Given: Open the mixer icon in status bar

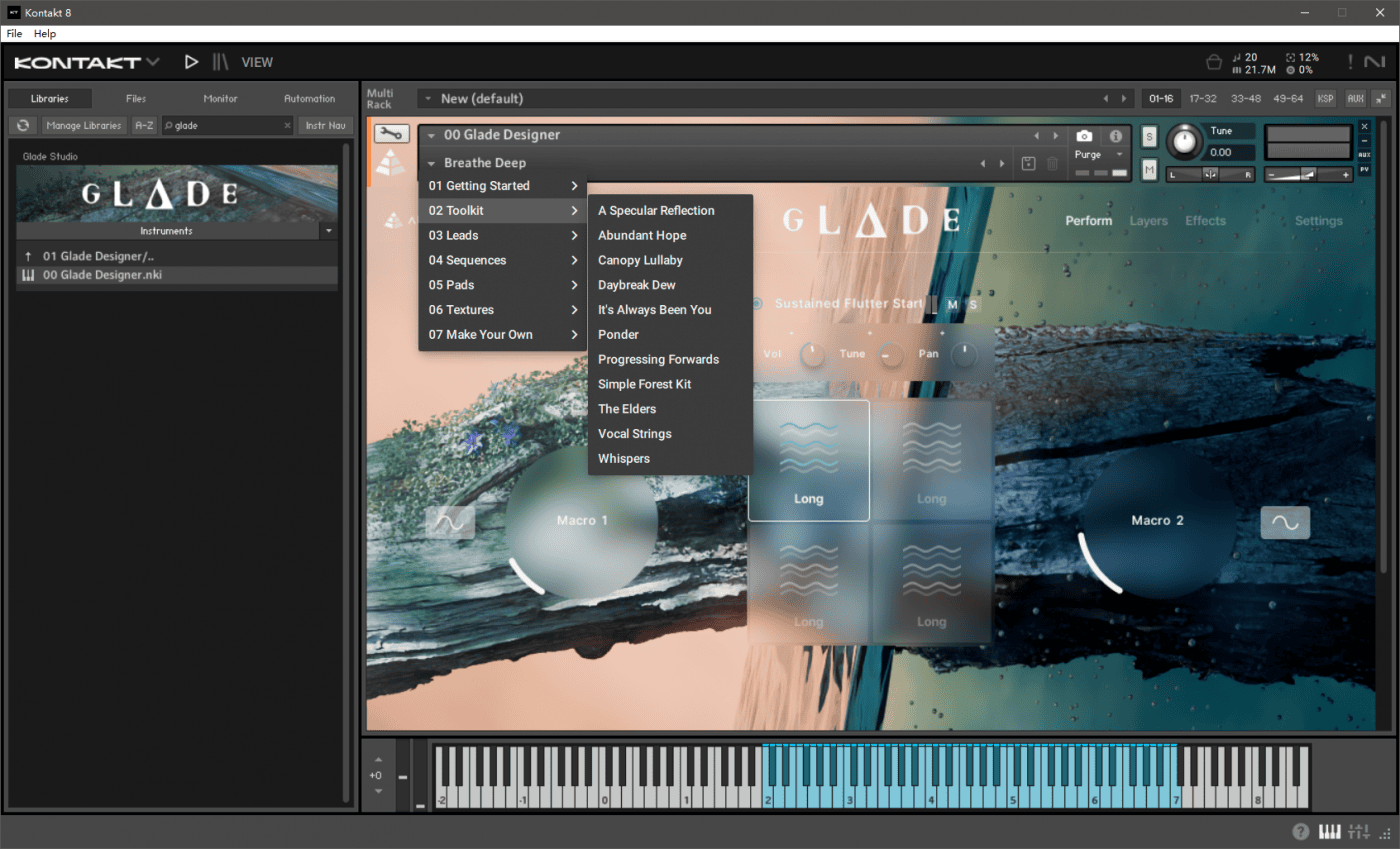Looking at the screenshot, I should pos(1358,832).
